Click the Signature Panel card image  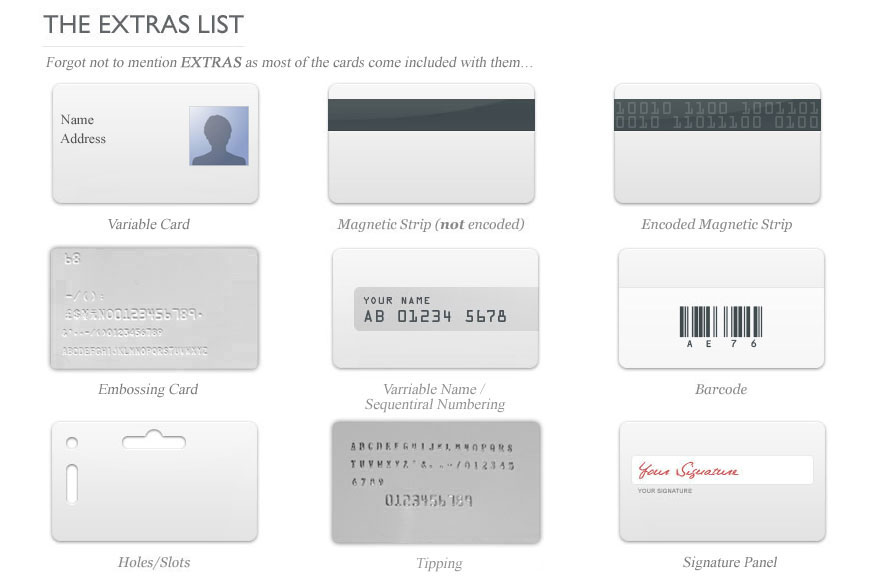722,481
